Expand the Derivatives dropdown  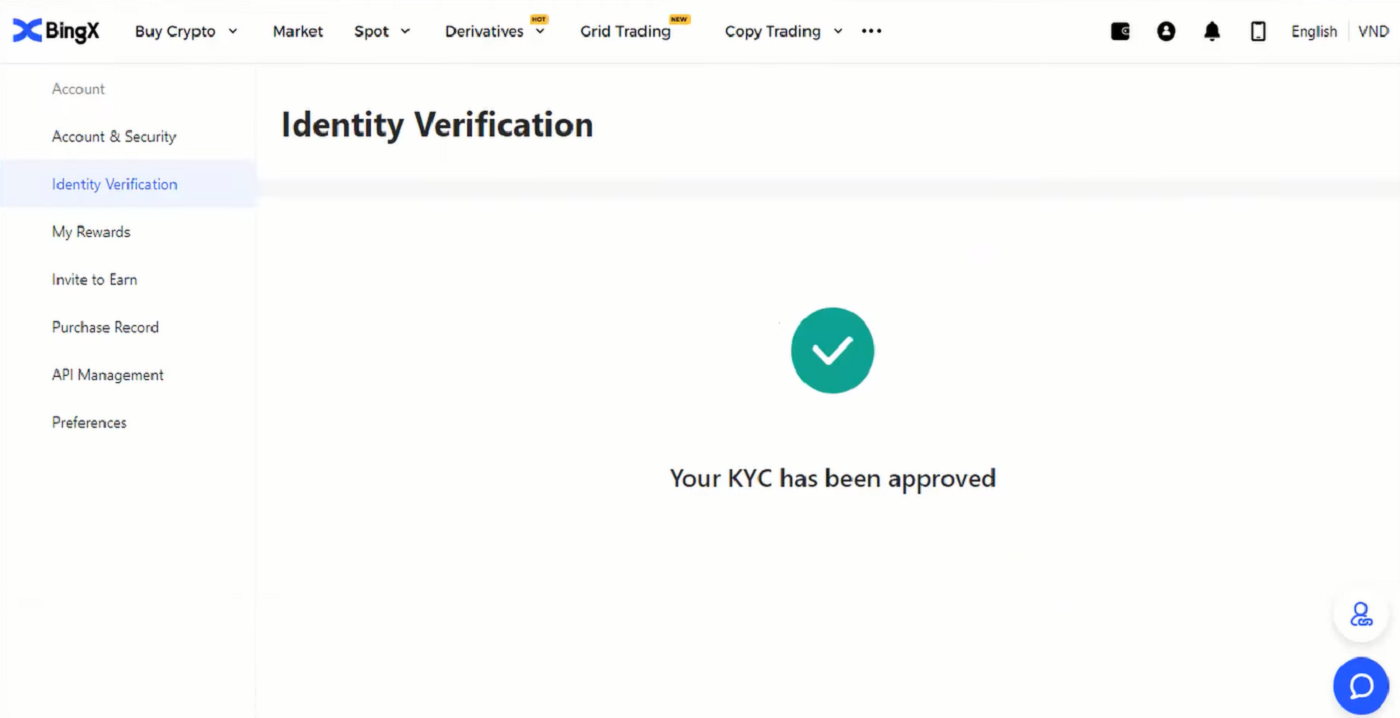click(495, 31)
